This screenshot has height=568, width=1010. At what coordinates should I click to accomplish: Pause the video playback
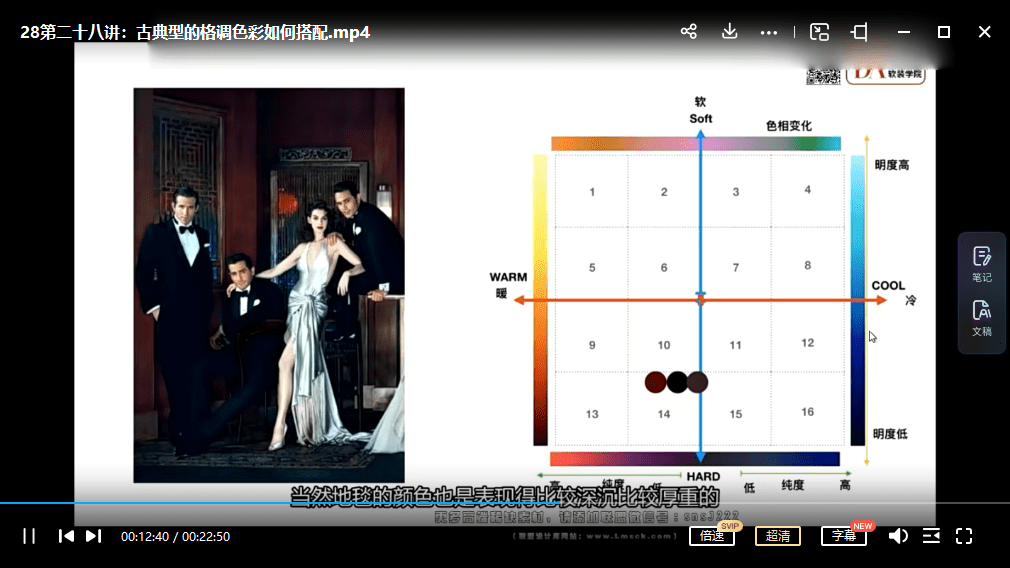[x=29, y=536]
